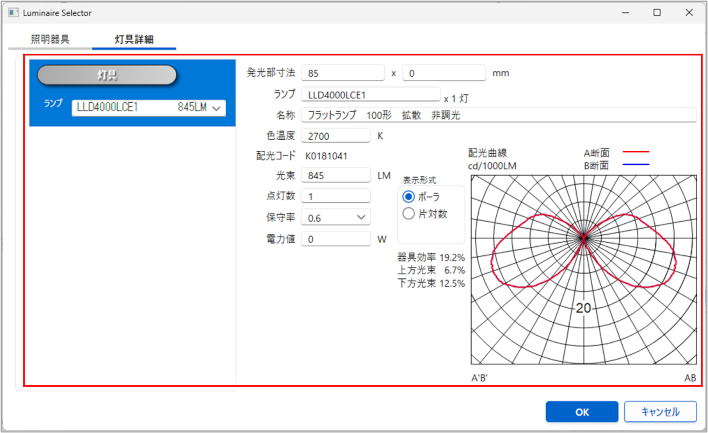
Task: Select the ポーラ radio button
Action: tap(408, 196)
